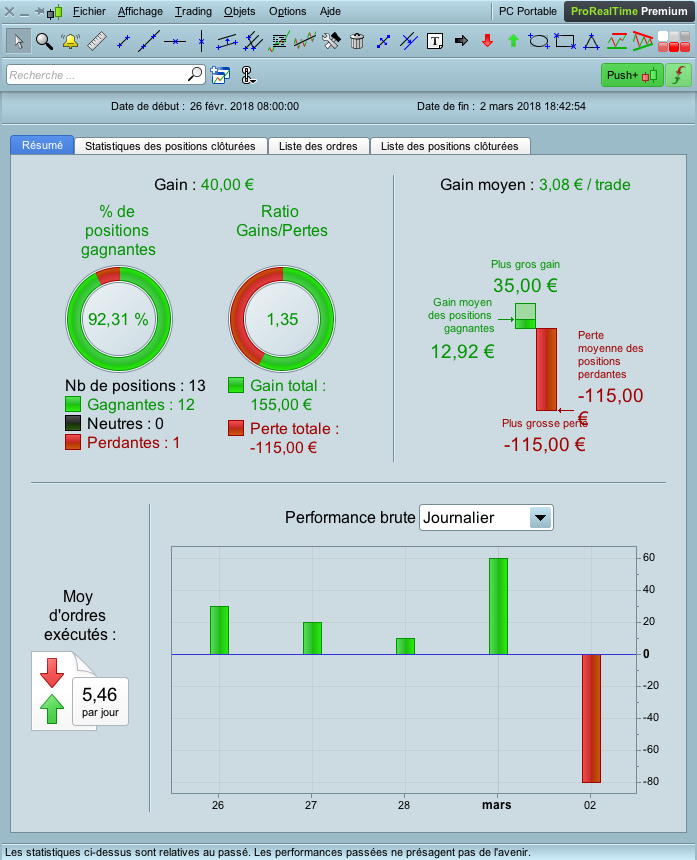Screen dimensions: 697x860
Task: Open the link group dropdown icon
Action: coord(248,75)
